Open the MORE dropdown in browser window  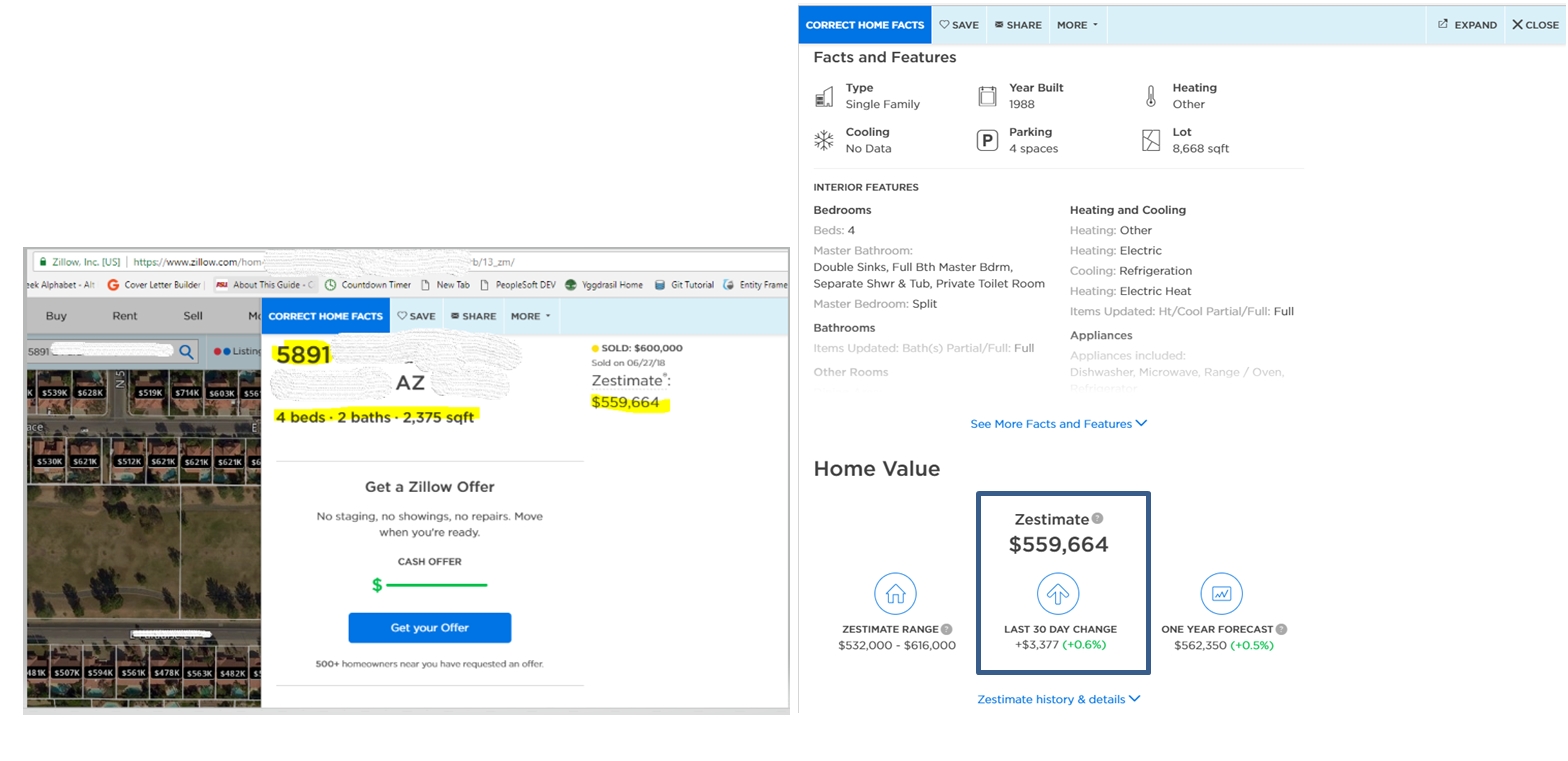point(531,316)
